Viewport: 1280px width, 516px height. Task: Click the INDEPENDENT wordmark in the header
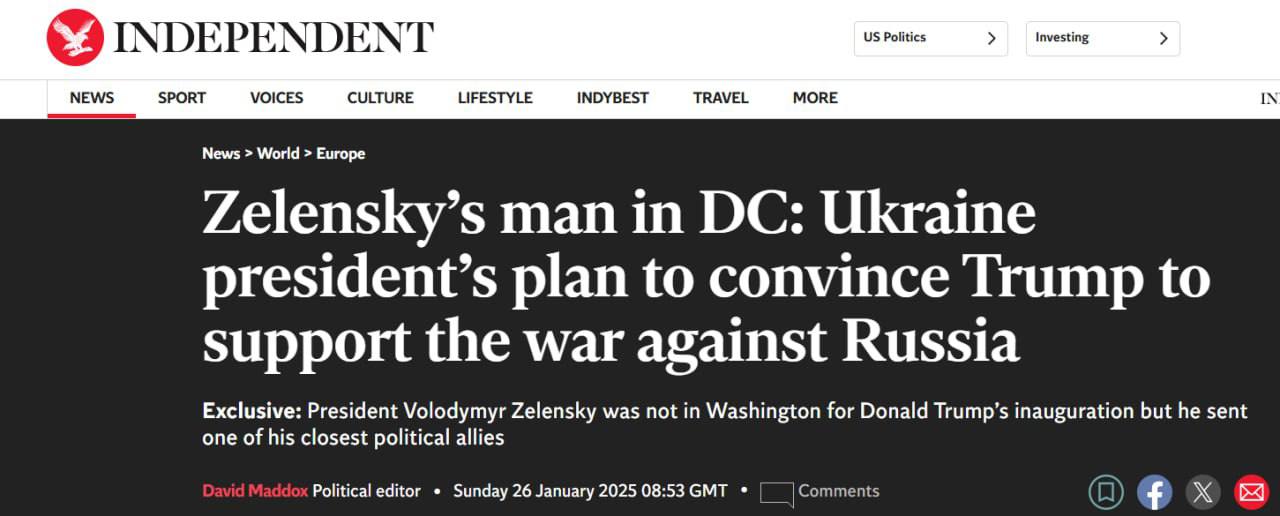tap(273, 38)
